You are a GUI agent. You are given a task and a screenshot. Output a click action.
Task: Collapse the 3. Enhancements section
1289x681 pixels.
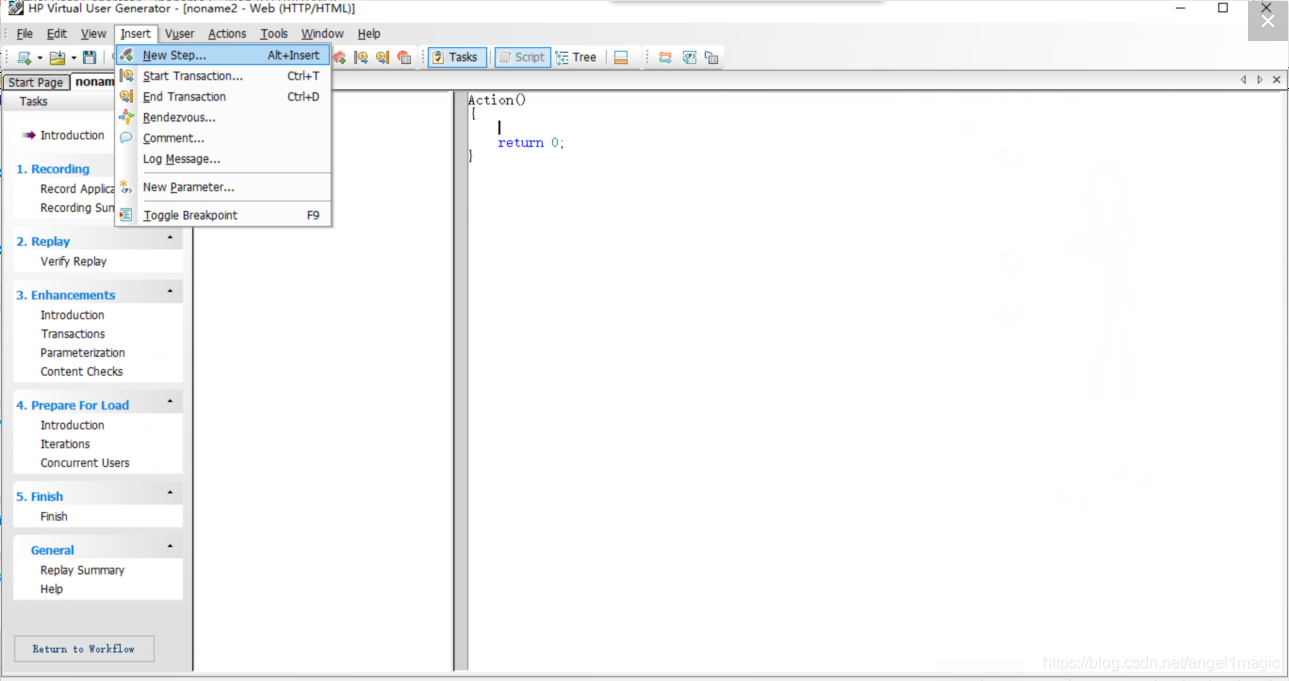coord(170,292)
